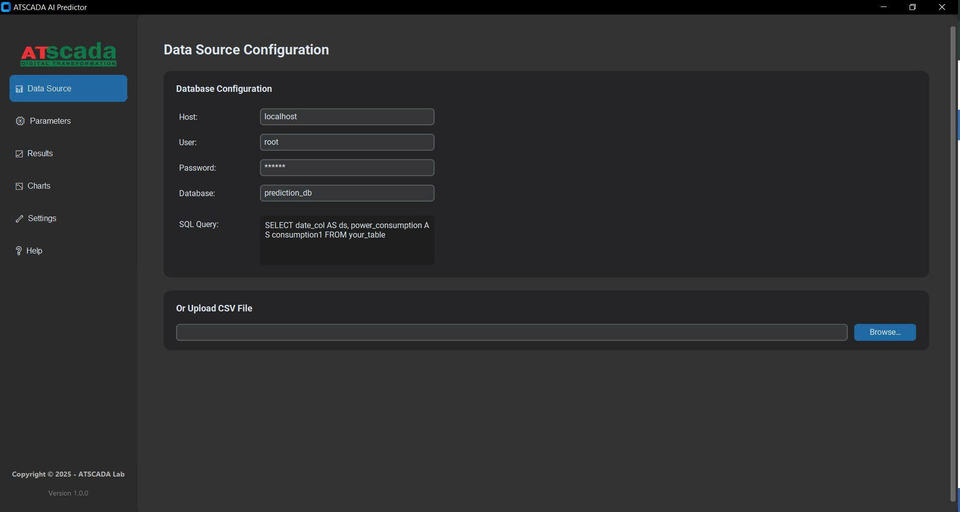
Task: Click the ATSCADA logo in sidebar
Action: pyautogui.click(x=68, y=54)
